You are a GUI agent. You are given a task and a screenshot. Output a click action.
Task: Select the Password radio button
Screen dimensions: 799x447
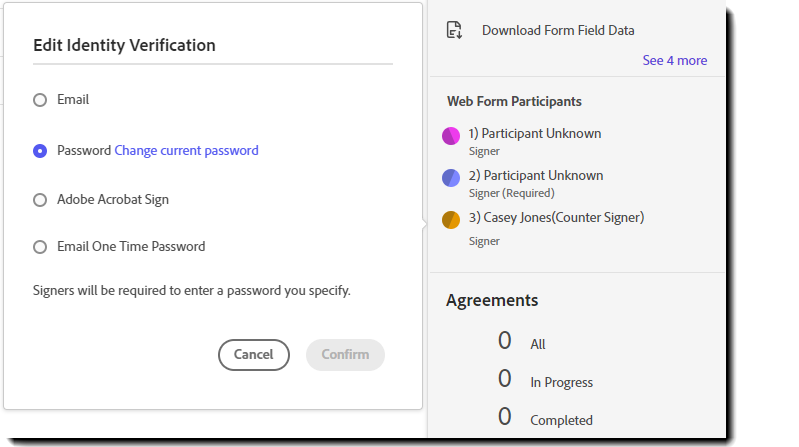[40, 151]
